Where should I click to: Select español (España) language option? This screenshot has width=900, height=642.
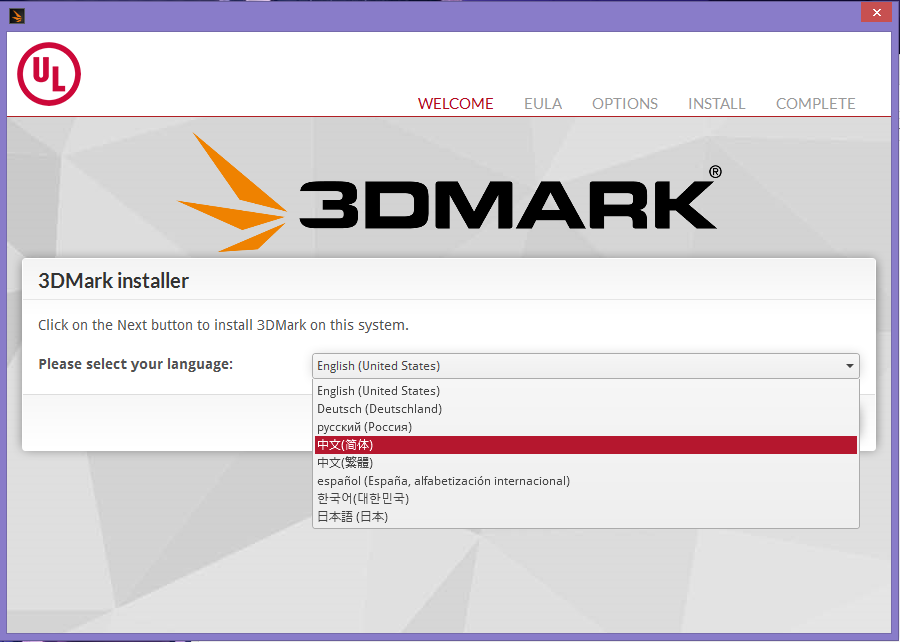coord(443,481)
